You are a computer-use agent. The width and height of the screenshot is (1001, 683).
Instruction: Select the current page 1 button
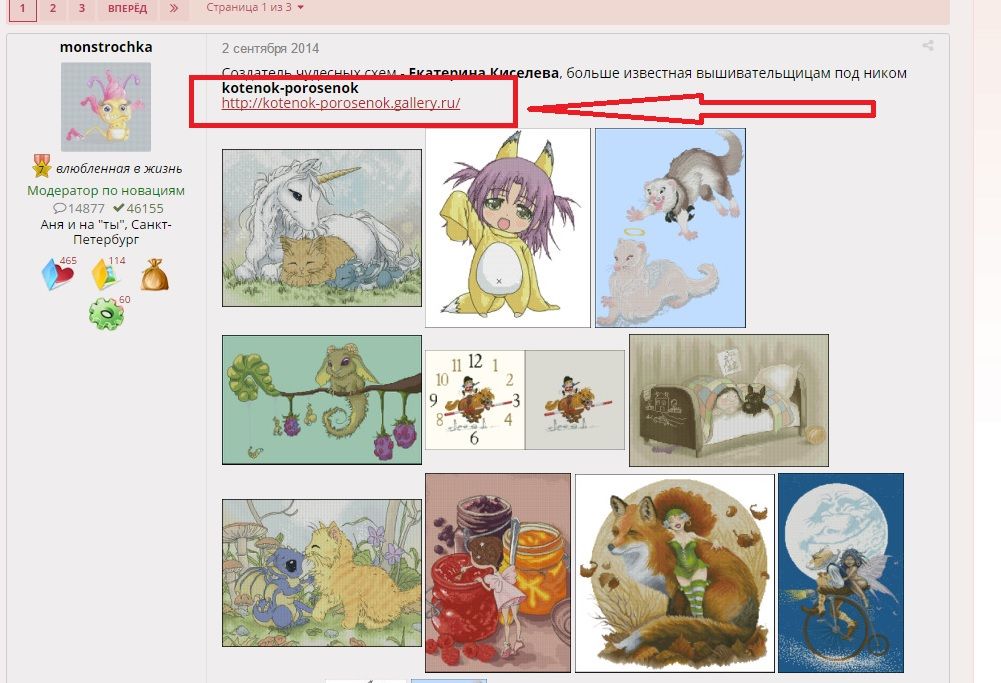coord(22,9)
